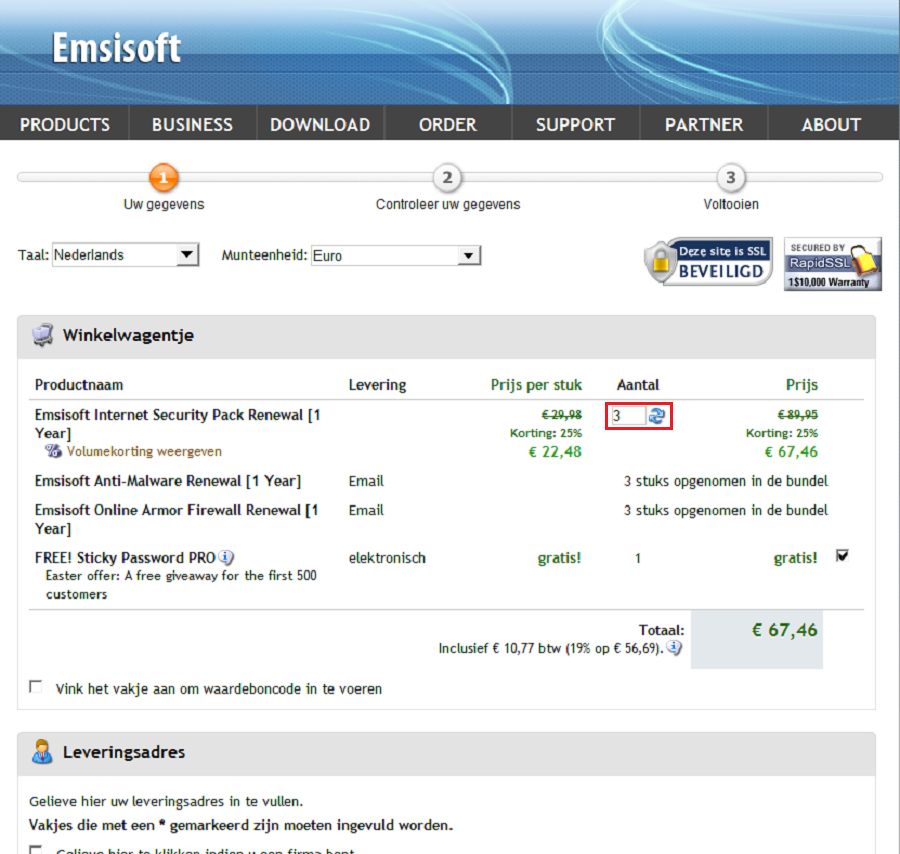This screenshot has height=854, width=900.
Task: Click the Levering column header
Action: point(377,385)
